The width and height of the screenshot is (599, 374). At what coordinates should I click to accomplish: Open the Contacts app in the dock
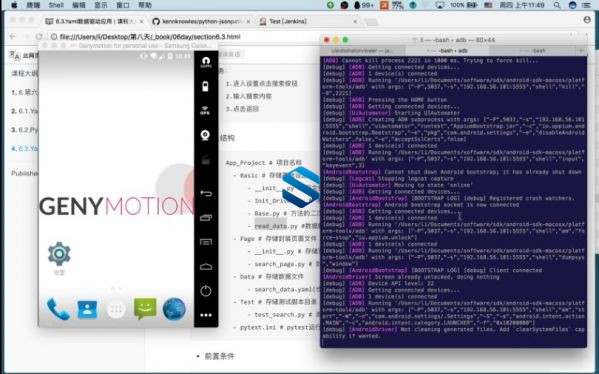pyautogui.click(x=87, y=309)
